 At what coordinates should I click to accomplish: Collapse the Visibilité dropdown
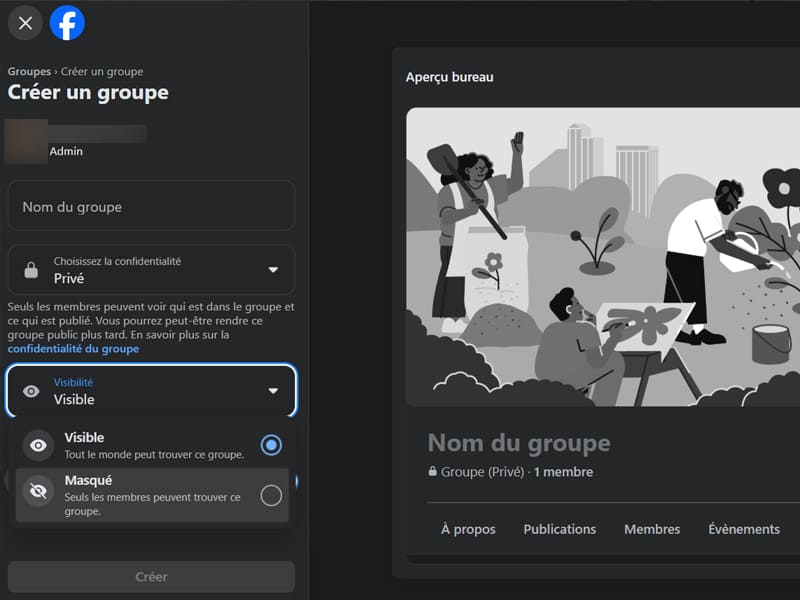coord(151,391)
